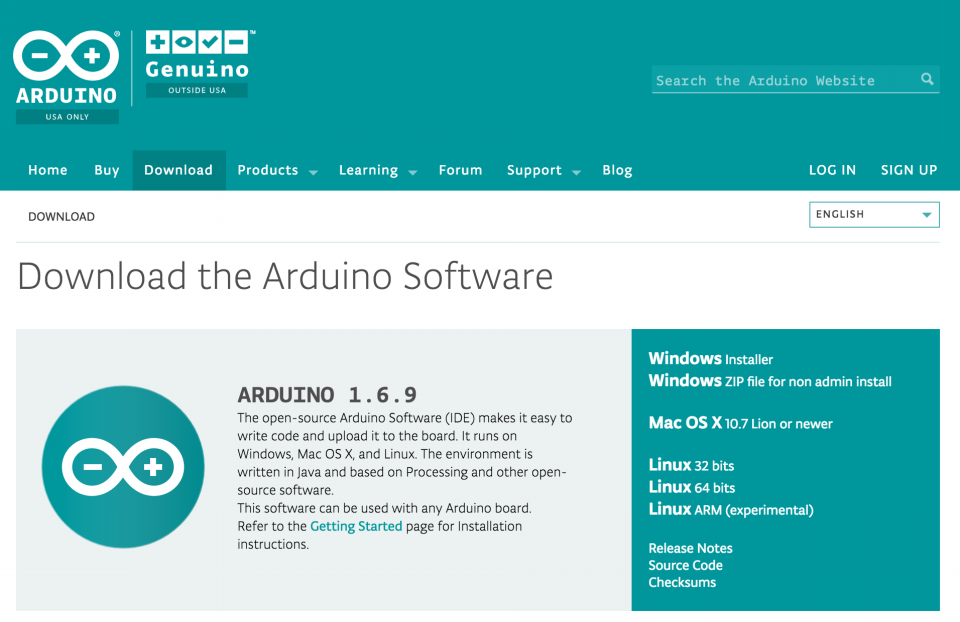
Task: Open the ENGLISH language dropdown
Action: tap(874, 214)
